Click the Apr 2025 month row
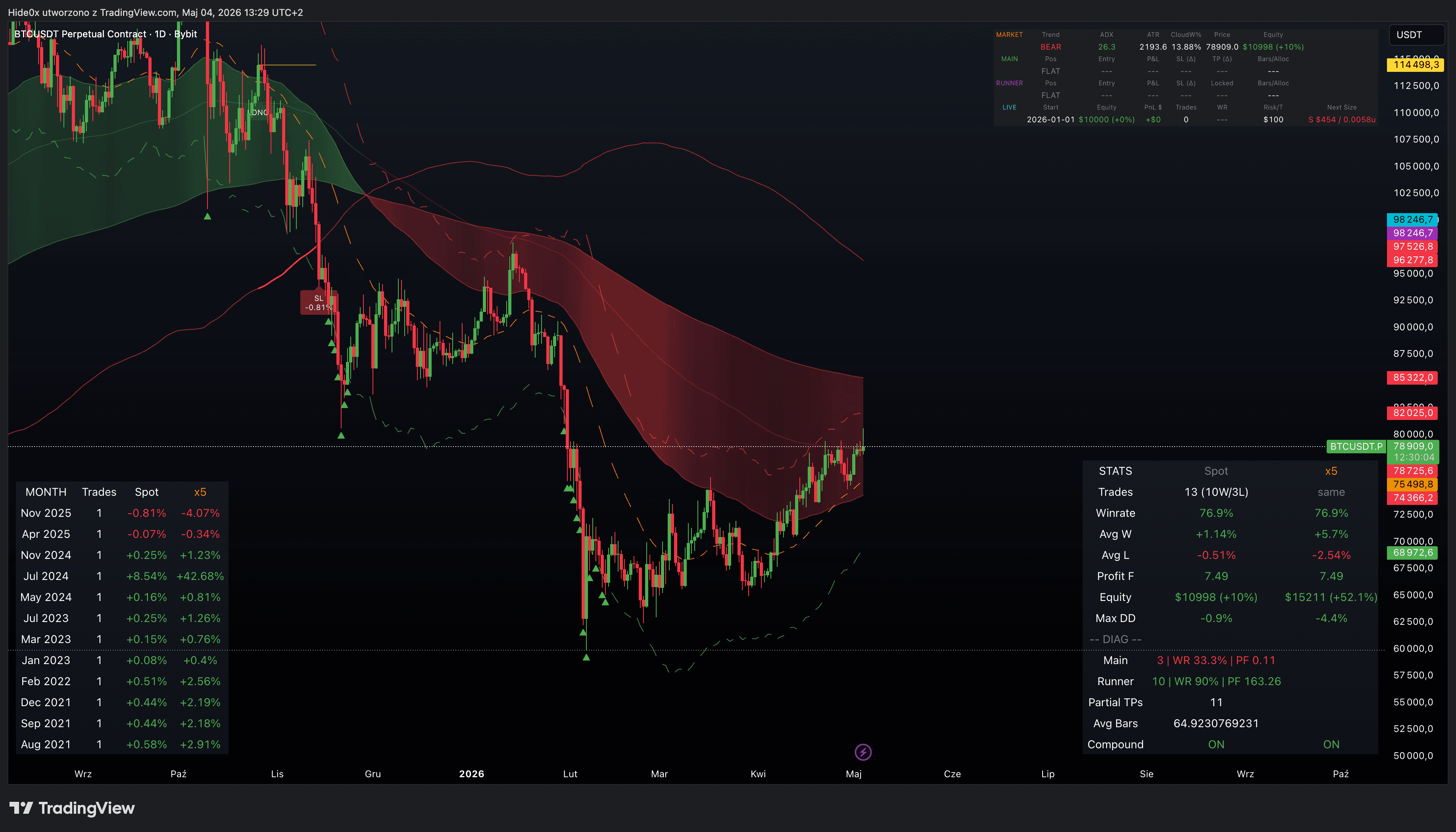This screenshot has width=1456, height=832. pos(122,534)
